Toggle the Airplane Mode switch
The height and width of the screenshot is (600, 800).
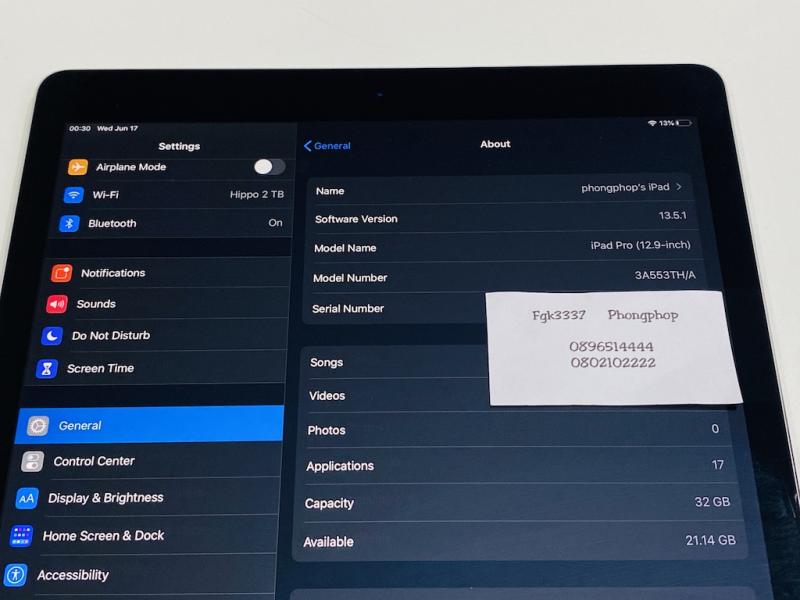[269, 166]
